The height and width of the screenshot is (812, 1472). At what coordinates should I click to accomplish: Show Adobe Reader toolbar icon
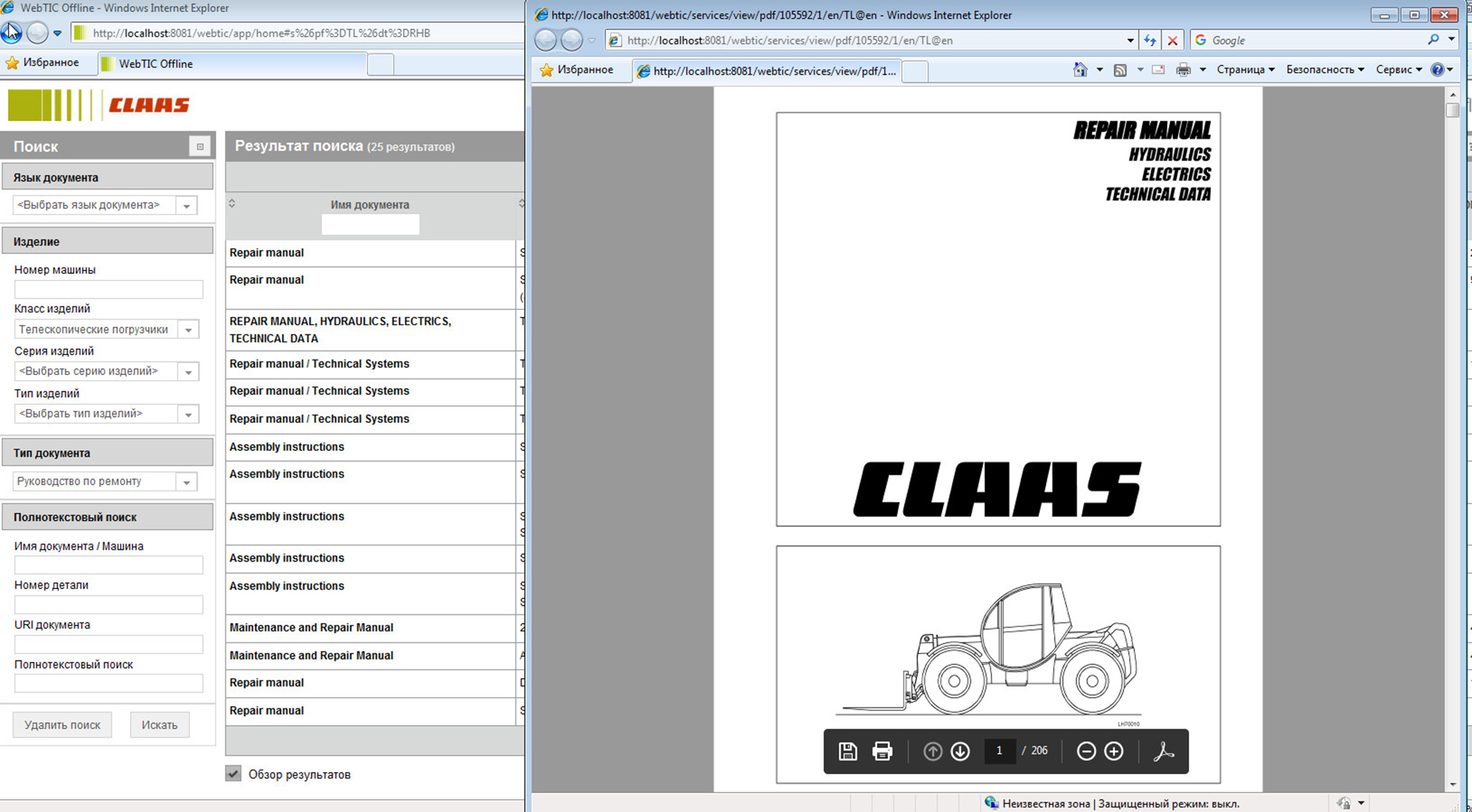tap(1163, 751)
